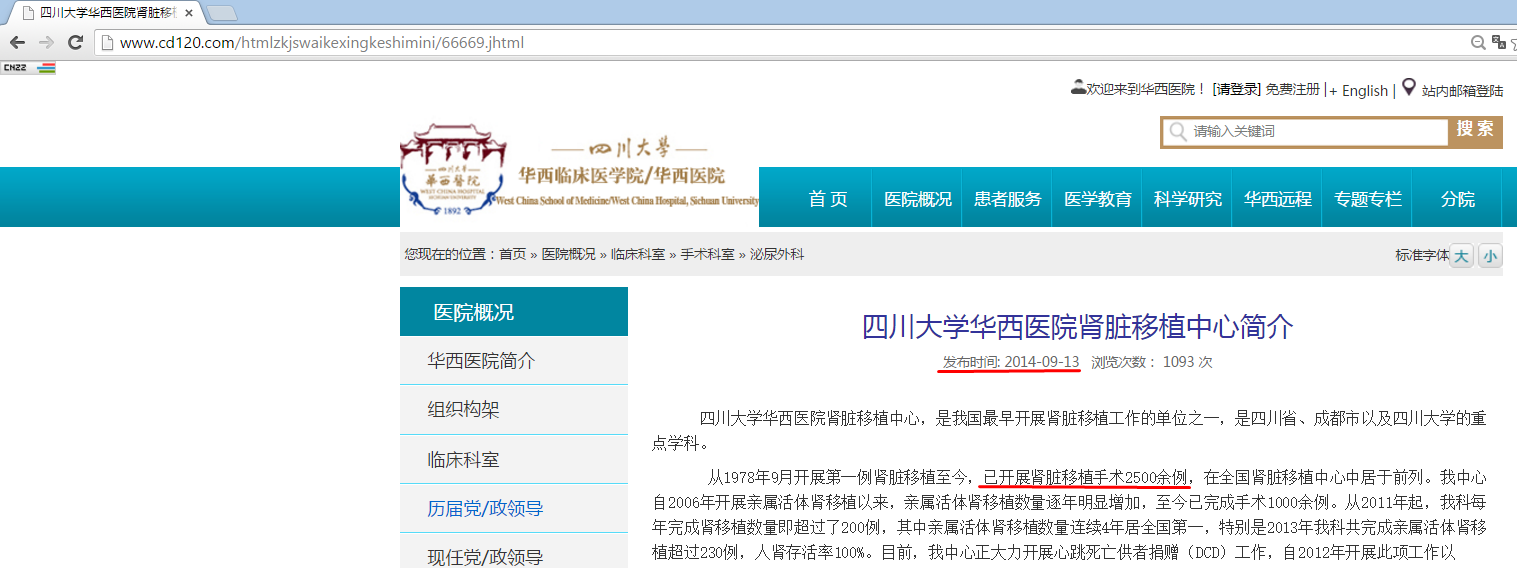Click the location pin icon near 站内邮箱登陆
Image resolution: width=1517 pixels, height=568 pixels.
click(1408, 88)
